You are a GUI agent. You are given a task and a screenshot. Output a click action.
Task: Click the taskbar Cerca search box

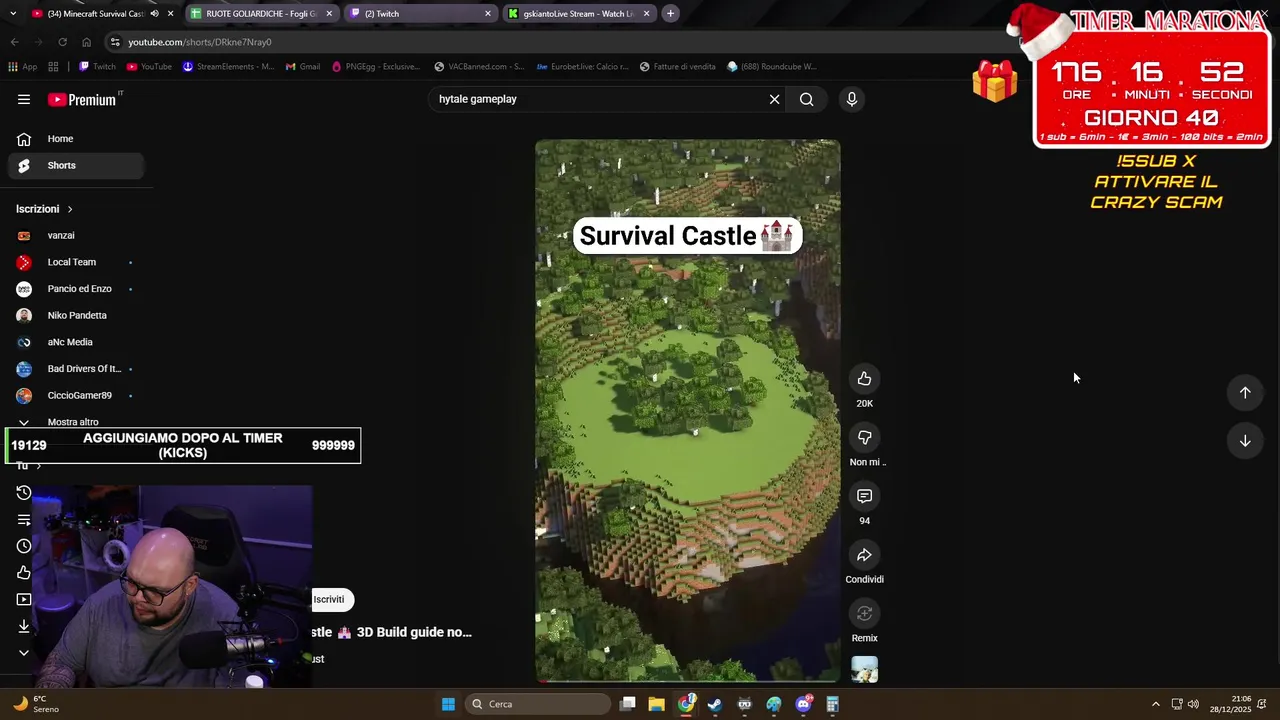point(538,704)
